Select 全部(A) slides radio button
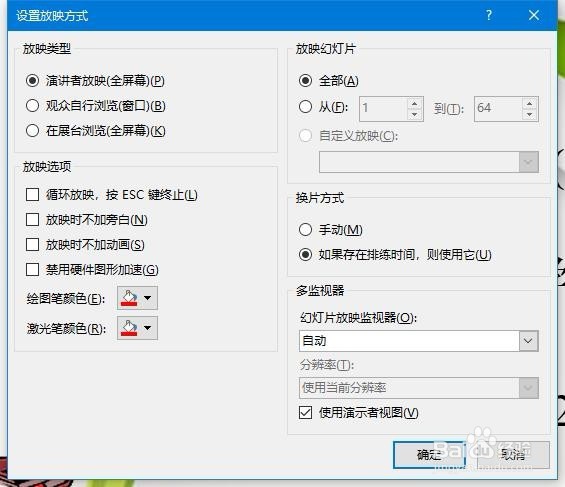Viewport: 565px width, 487px height. pyautogui.click(x=305, y=80)
